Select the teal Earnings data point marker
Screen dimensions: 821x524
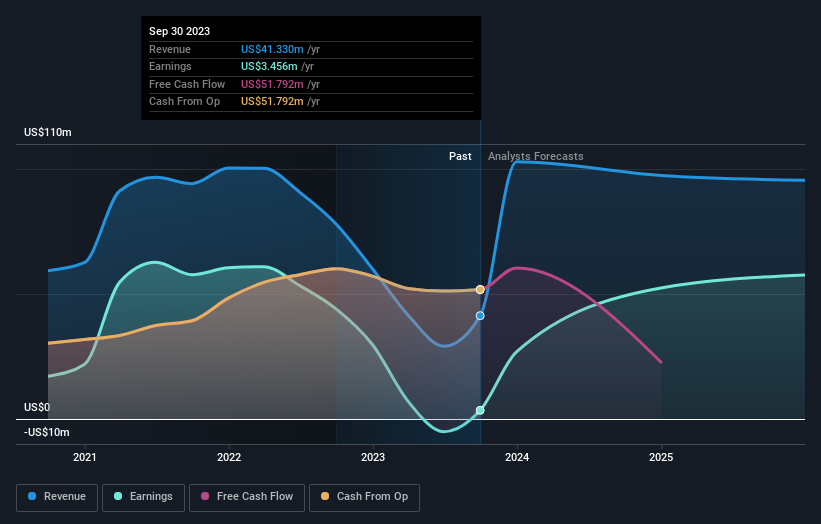pos(480,410)
